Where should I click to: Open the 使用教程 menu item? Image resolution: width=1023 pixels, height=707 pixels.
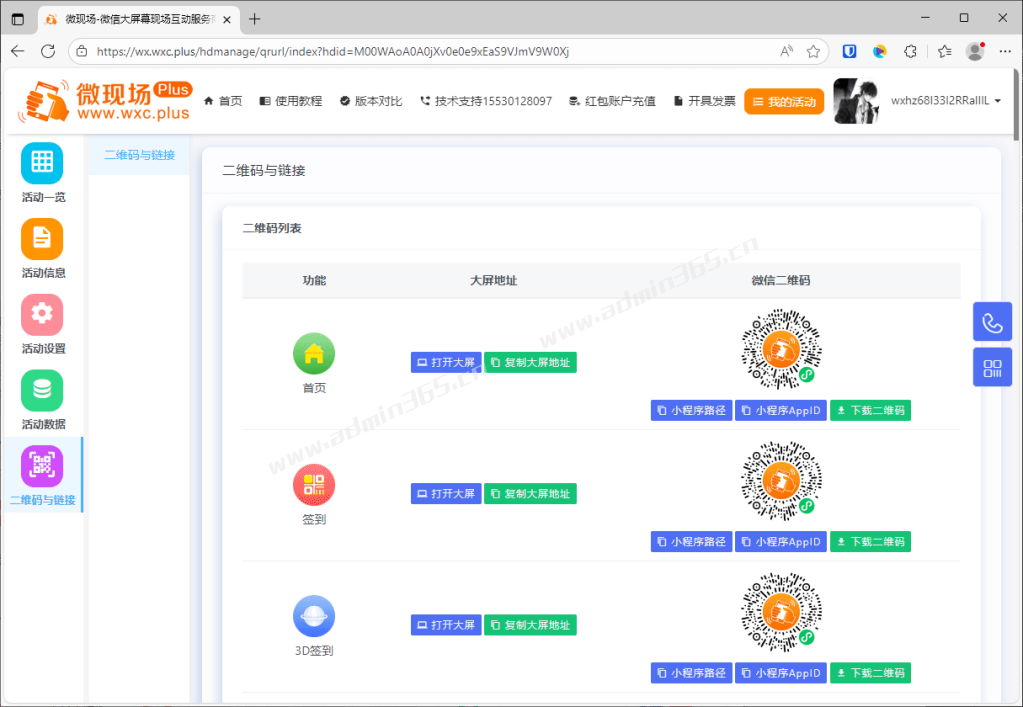(290, 101)
